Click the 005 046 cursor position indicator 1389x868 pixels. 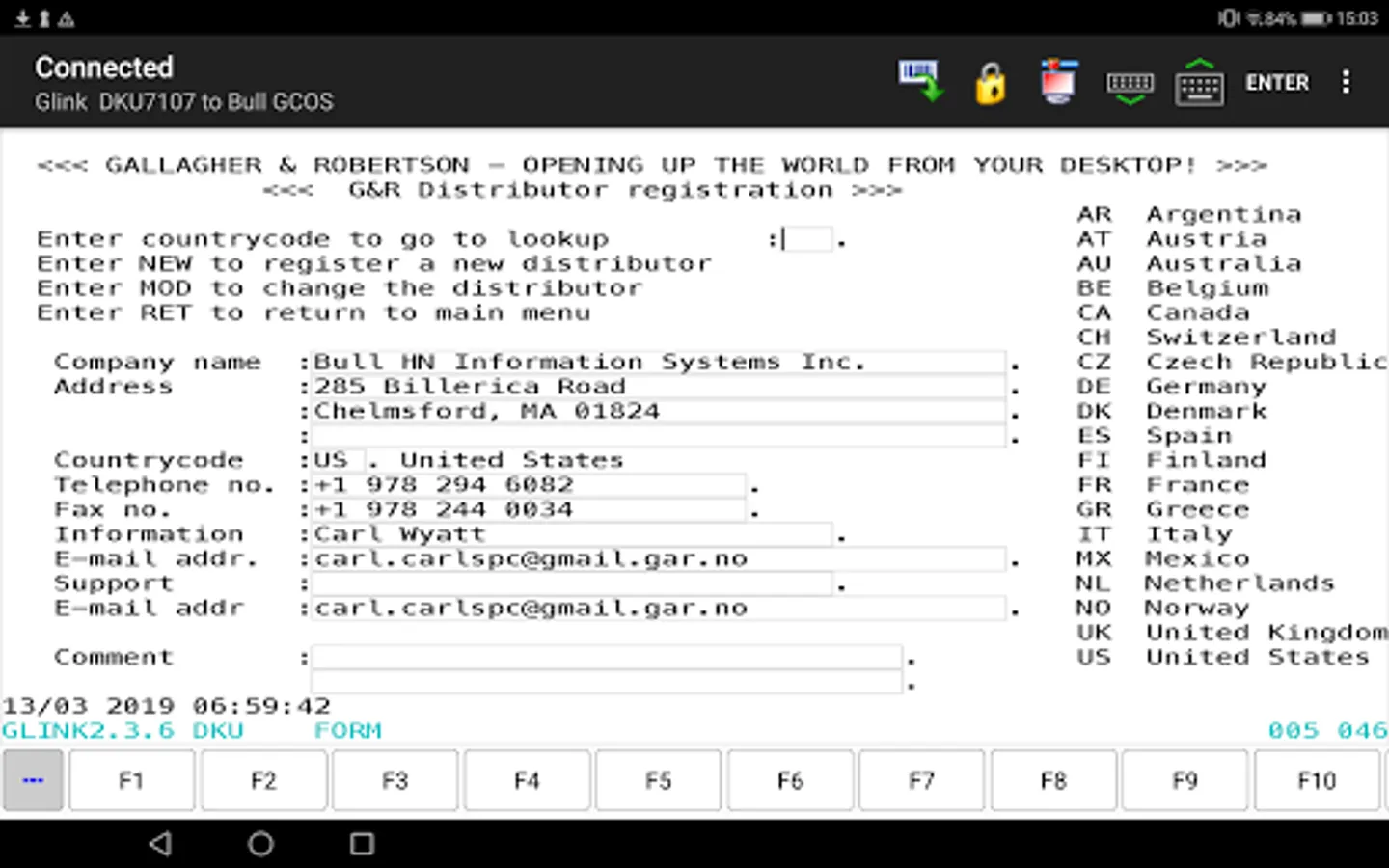(1327, 731)
